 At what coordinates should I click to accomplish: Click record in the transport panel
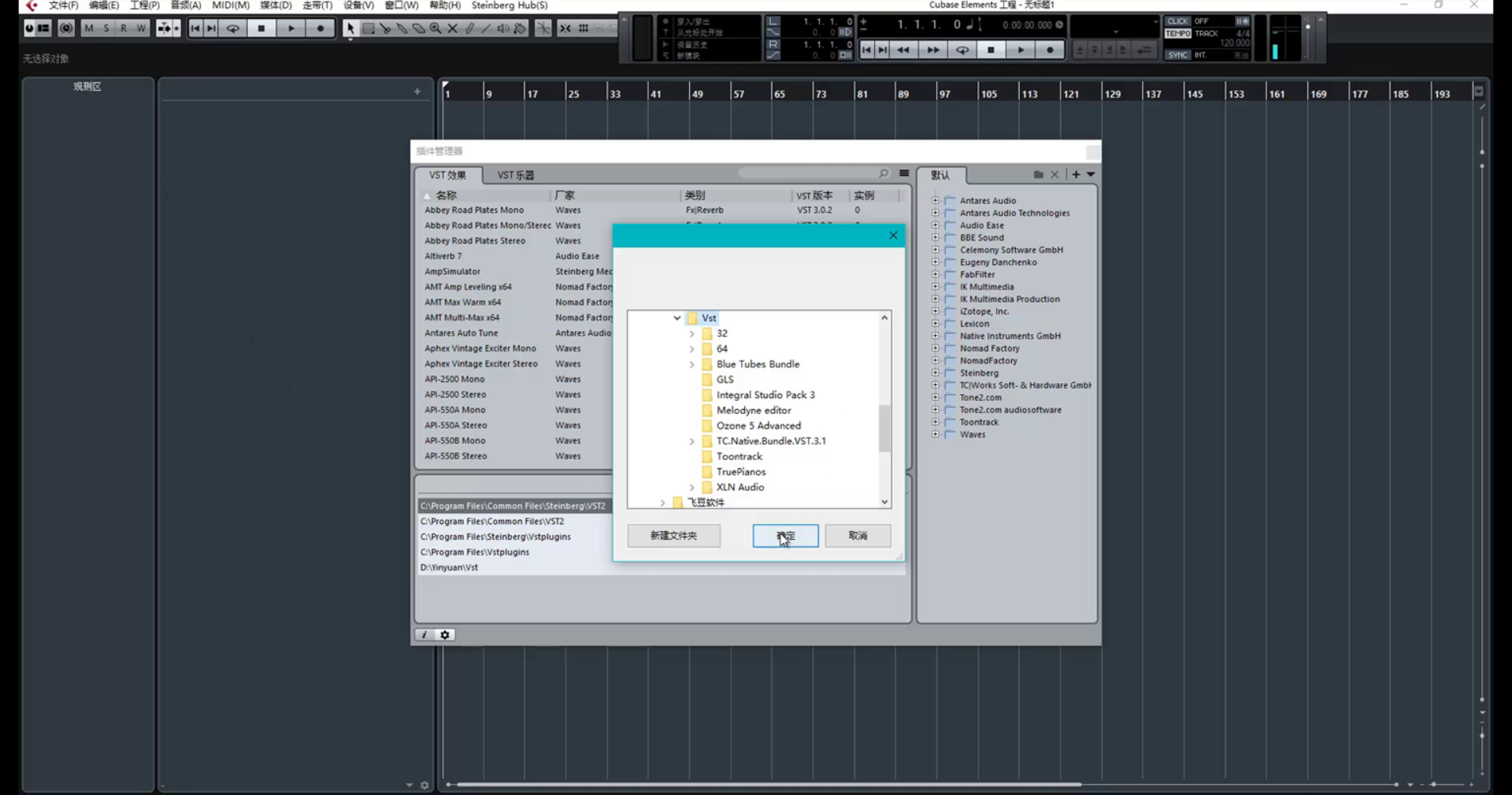(x=1050, y=50)
